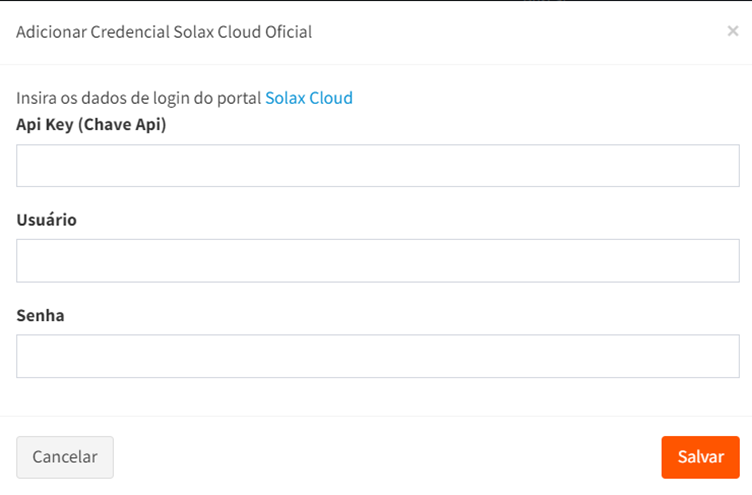752x495 pixels.
Task: Close the Solax Cloud credential dialog
Action: tap(732, 32)
